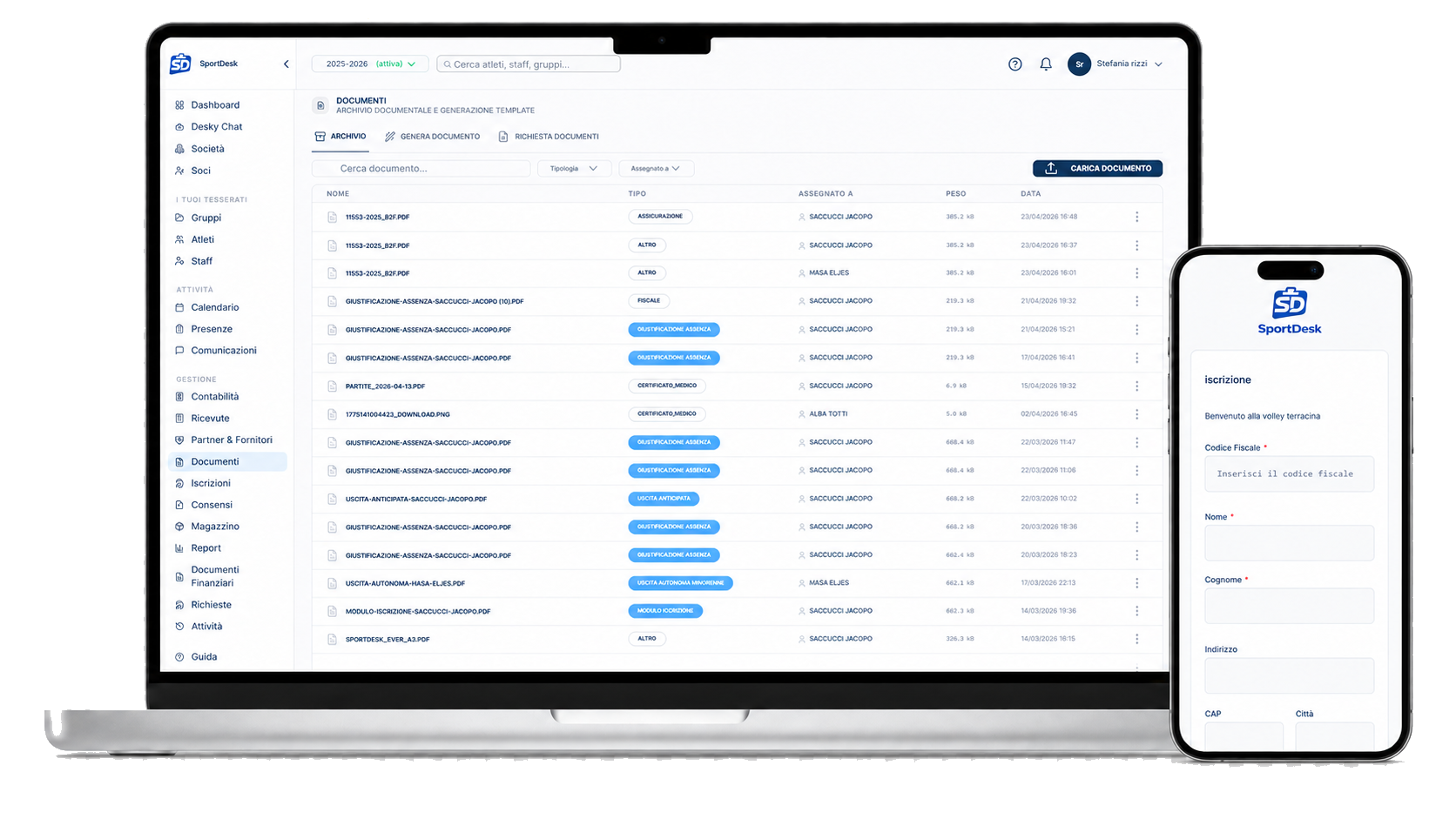
Task: Click the Calendario sidebar icon
Action: pyautogui.click(x=179, y=307)
